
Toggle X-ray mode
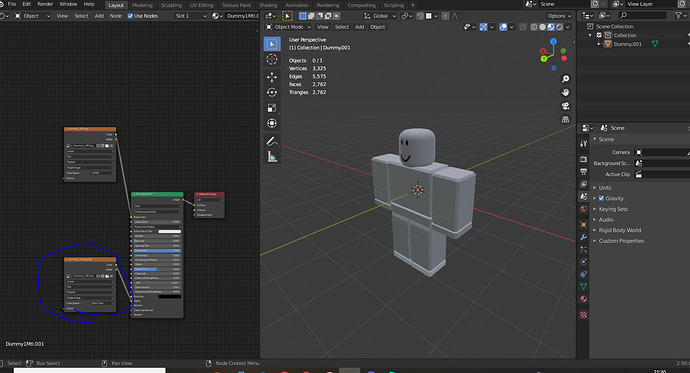[523, 27]
